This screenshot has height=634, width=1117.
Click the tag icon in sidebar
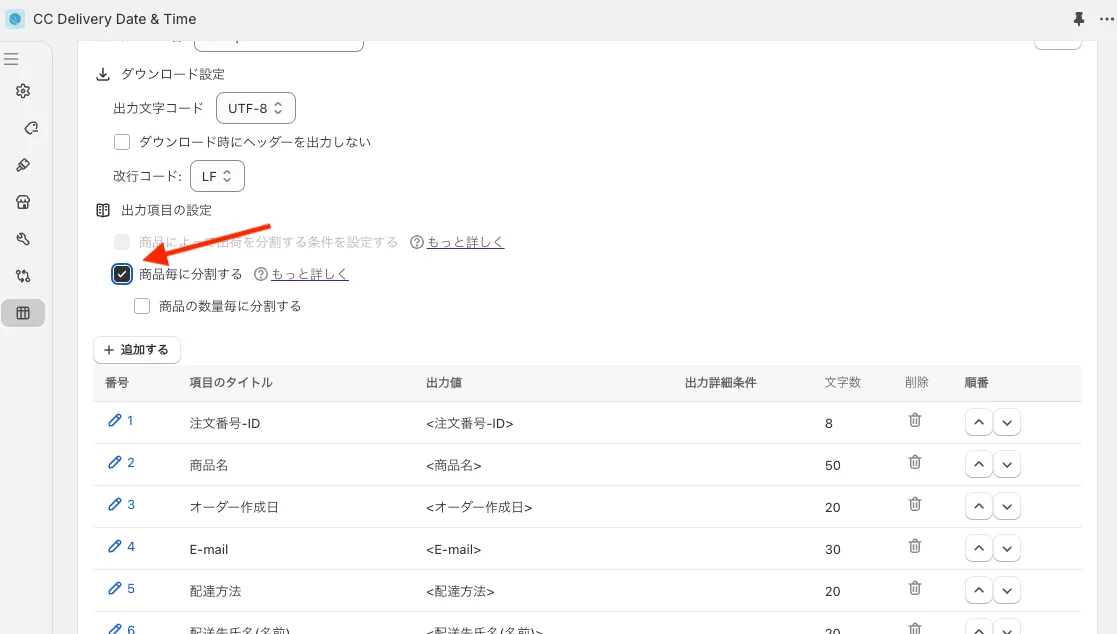point(30,128)
